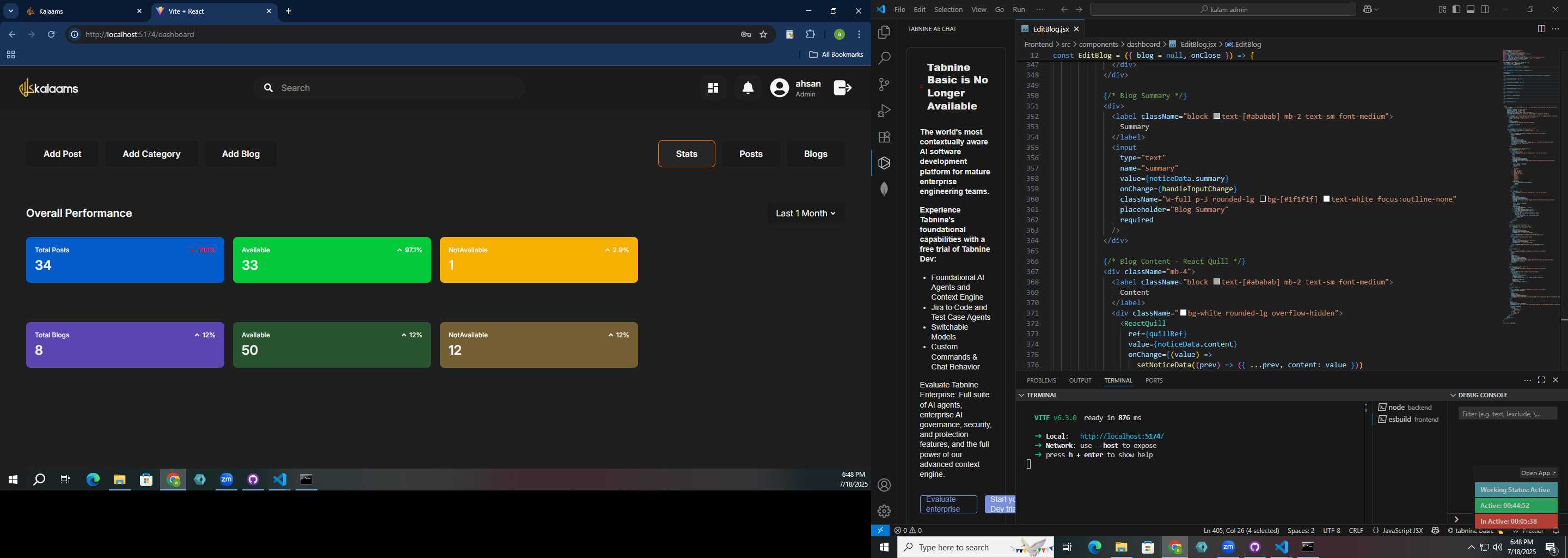Toggle the panel layout icon in title bar

point(1471,10)
